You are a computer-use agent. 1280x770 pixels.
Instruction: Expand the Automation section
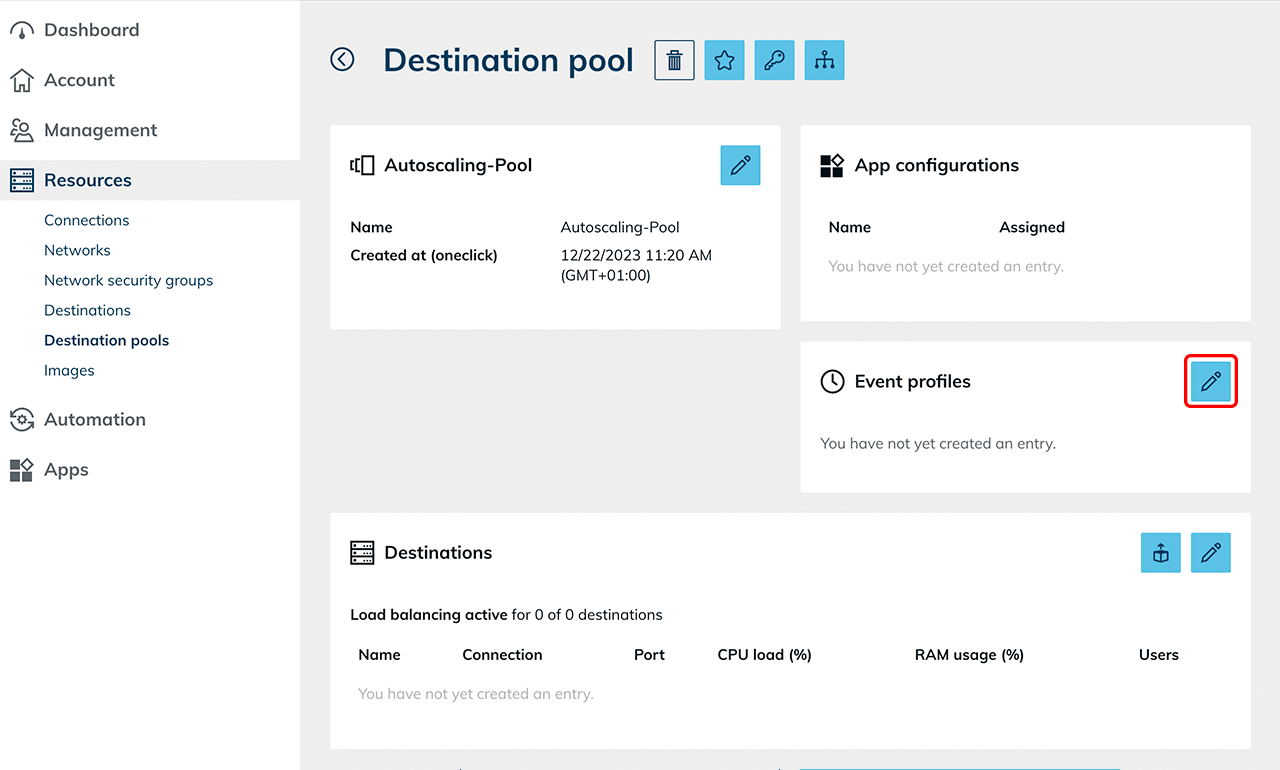coord(95,419)
